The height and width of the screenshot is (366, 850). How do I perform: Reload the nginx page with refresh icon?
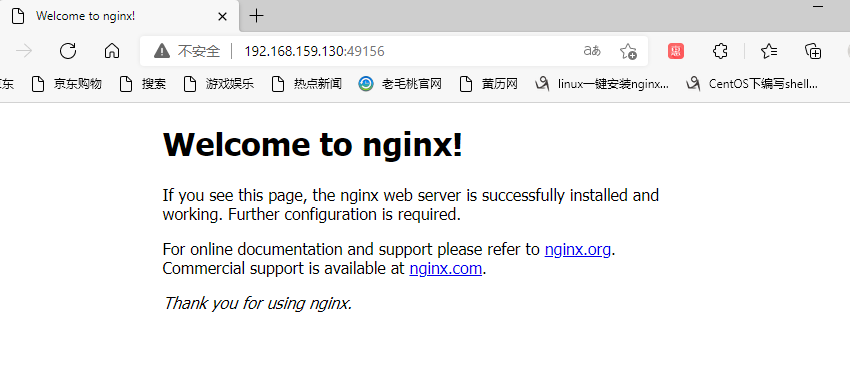click(68, 51)
